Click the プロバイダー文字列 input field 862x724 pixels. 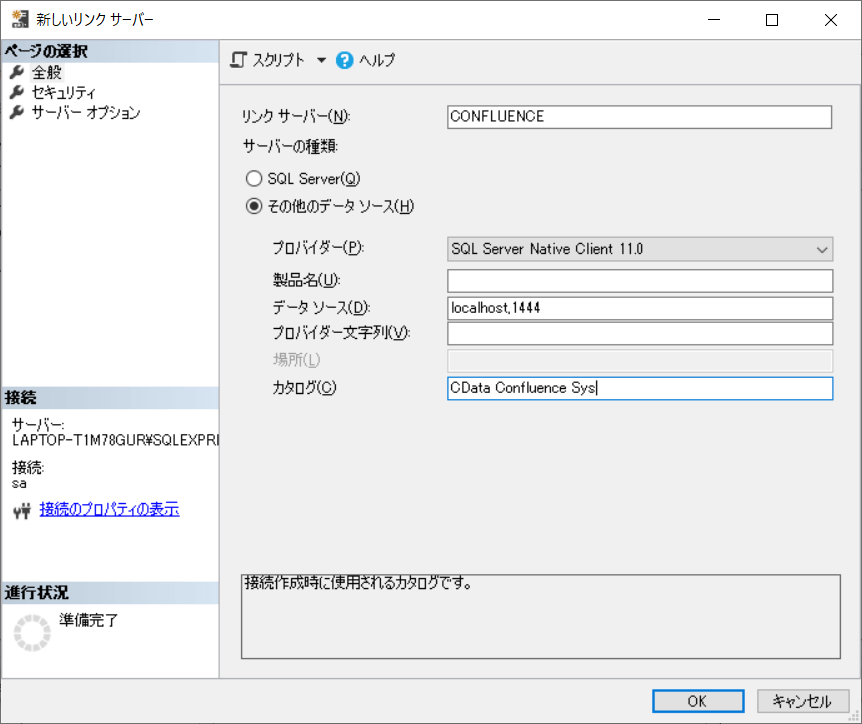pyautogui.click(x=640, y=334)
